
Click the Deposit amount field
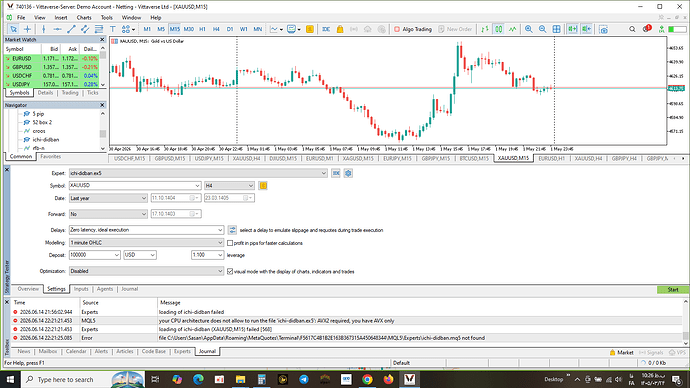coord(95,255)
